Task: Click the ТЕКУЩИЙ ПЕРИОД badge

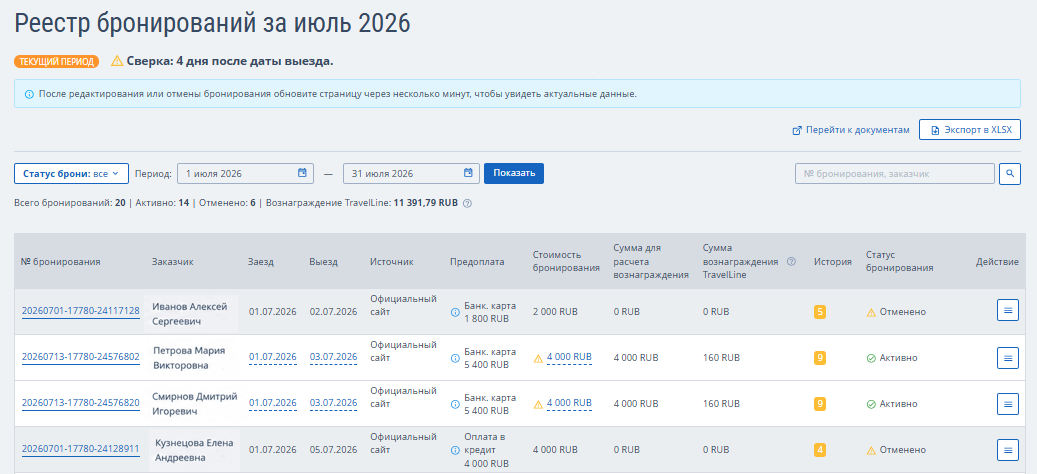Action: click(x=56, y=61)
